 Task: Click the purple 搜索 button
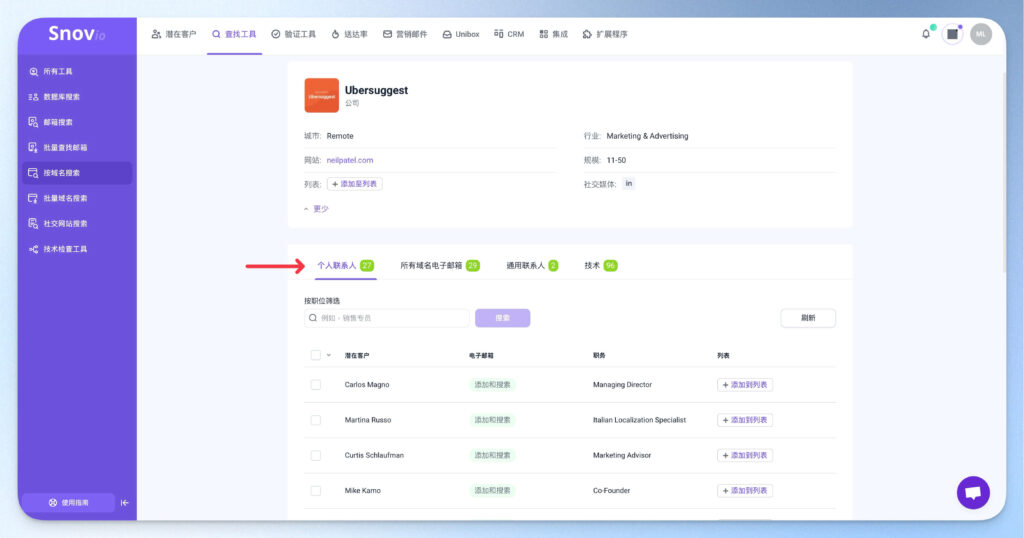pos(503,318)
